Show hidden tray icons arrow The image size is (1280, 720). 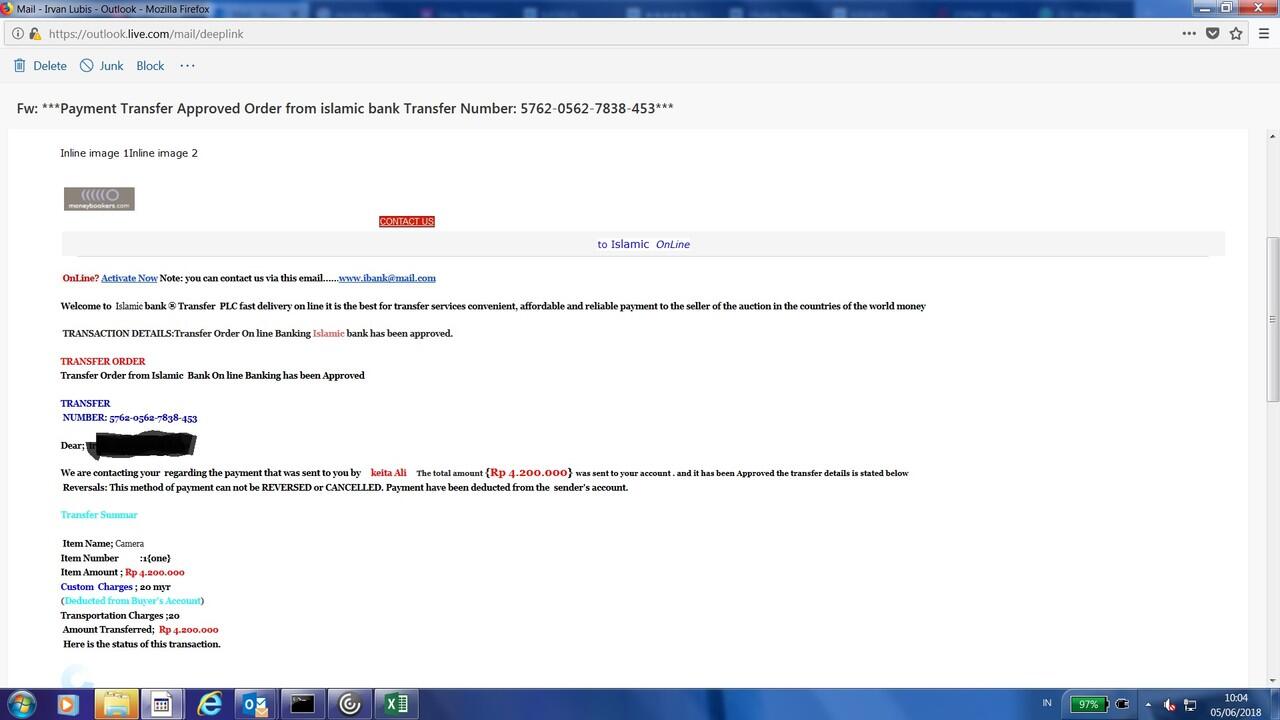click(x=1147, y=704)
